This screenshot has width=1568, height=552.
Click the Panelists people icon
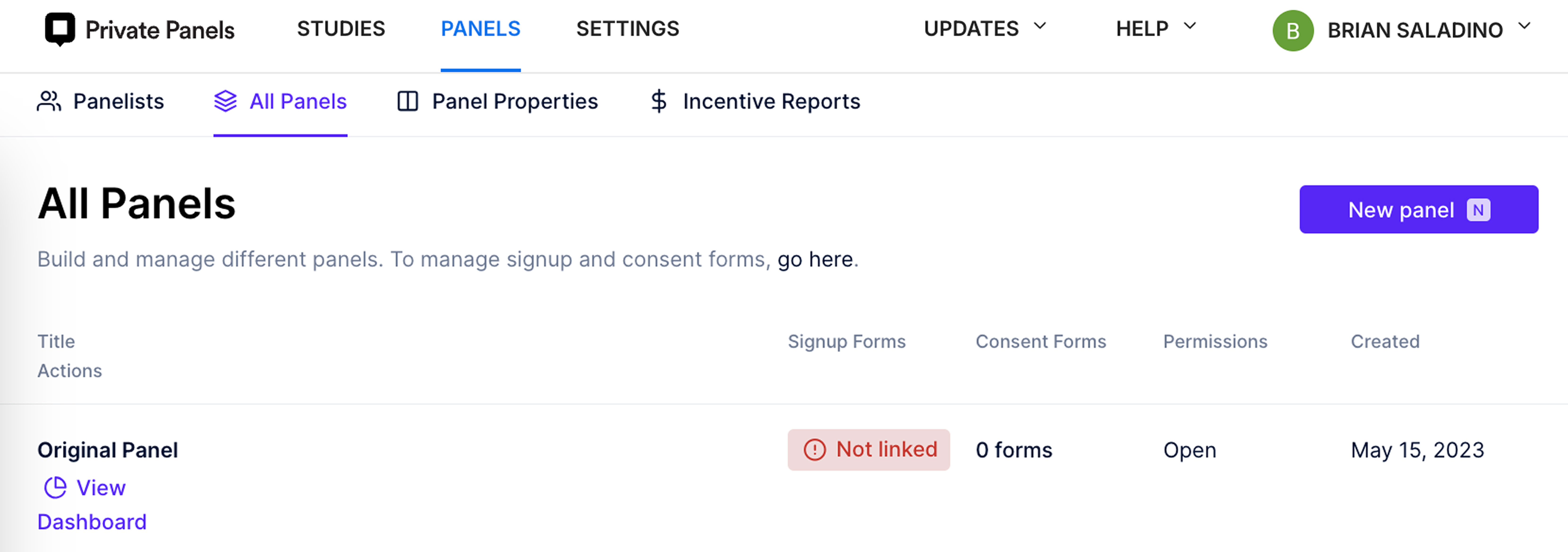pyautogui.click(x=49, y=101)
